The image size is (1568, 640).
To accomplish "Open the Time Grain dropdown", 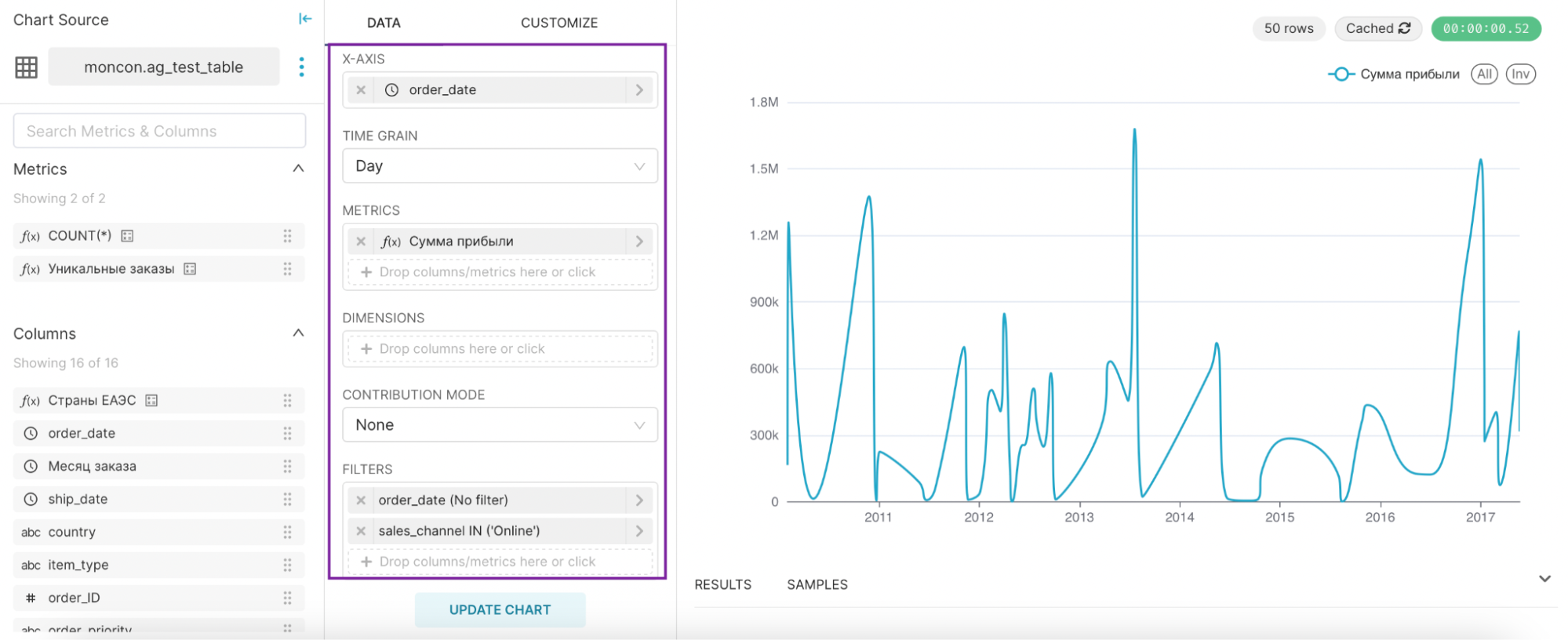I will [x=500, y=166].
